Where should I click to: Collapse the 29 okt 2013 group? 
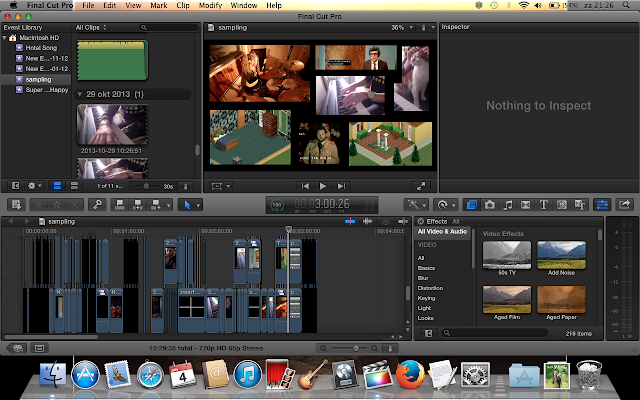pos(80,94)
